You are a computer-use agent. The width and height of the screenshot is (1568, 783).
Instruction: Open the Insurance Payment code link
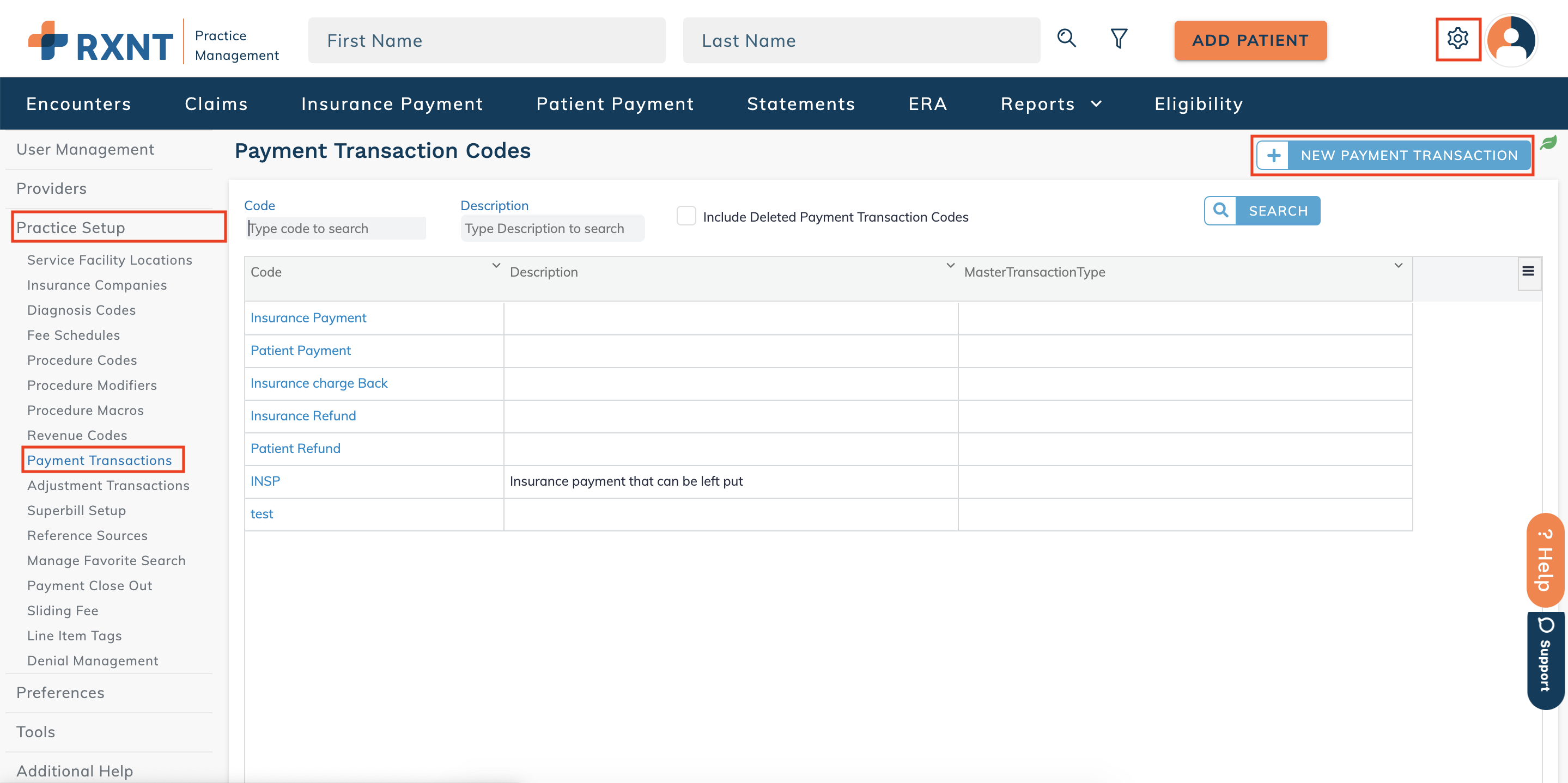point(308,317)
